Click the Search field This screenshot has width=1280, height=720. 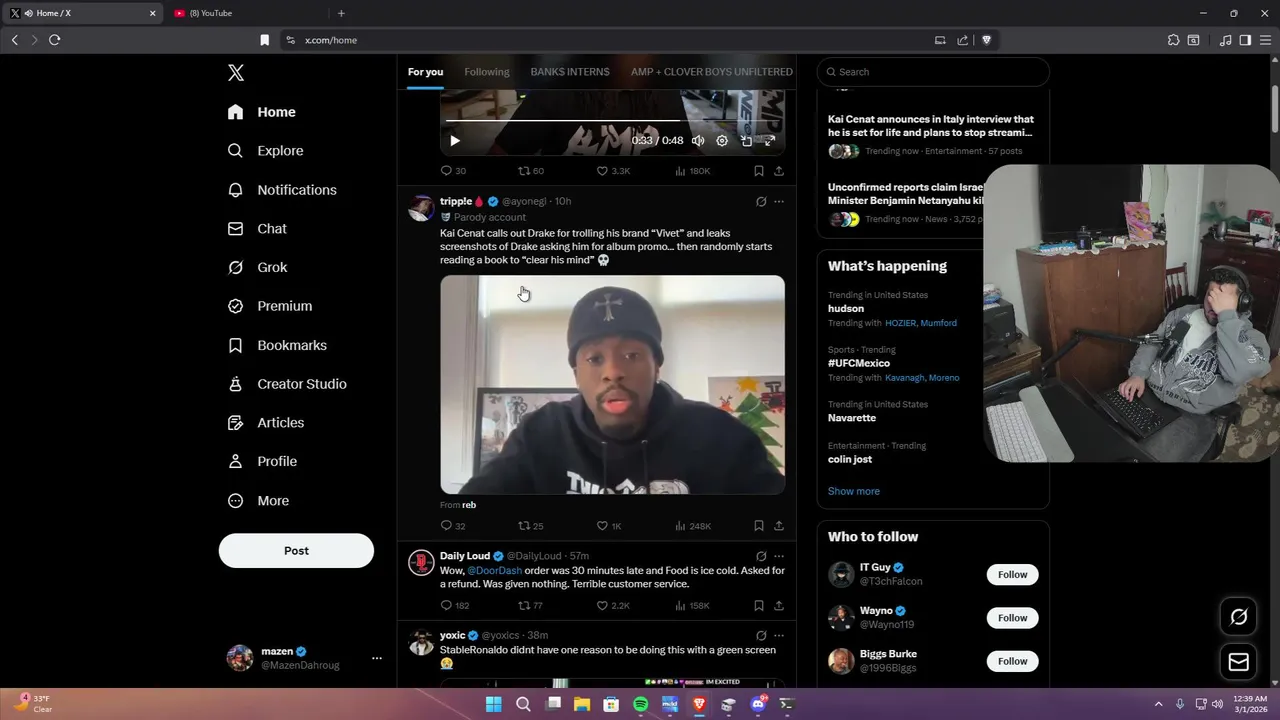tap(933, 72)
